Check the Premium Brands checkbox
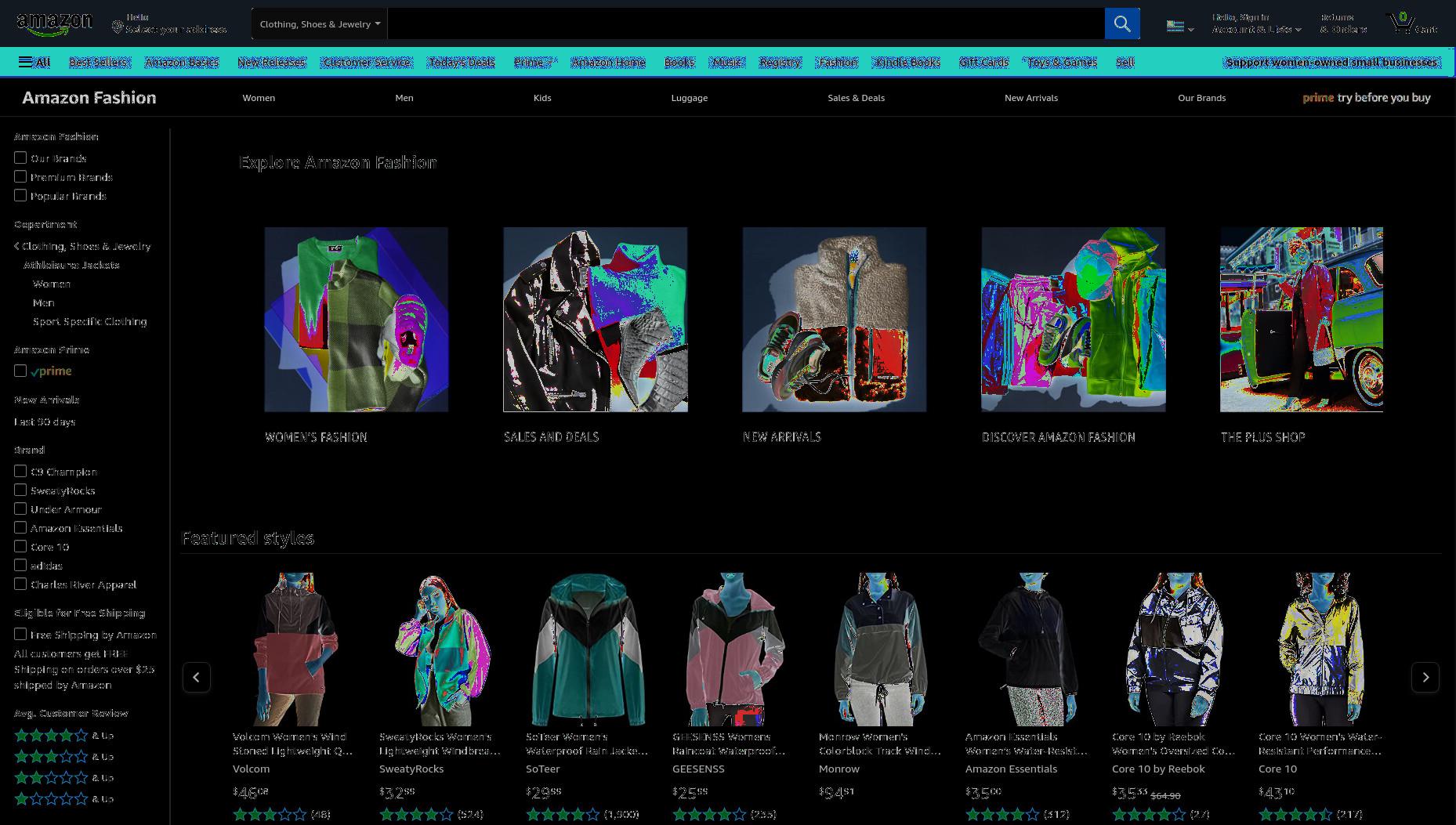Image resolution: width=1456 pixels, height=825 pixels. click(x=20, y=176)
